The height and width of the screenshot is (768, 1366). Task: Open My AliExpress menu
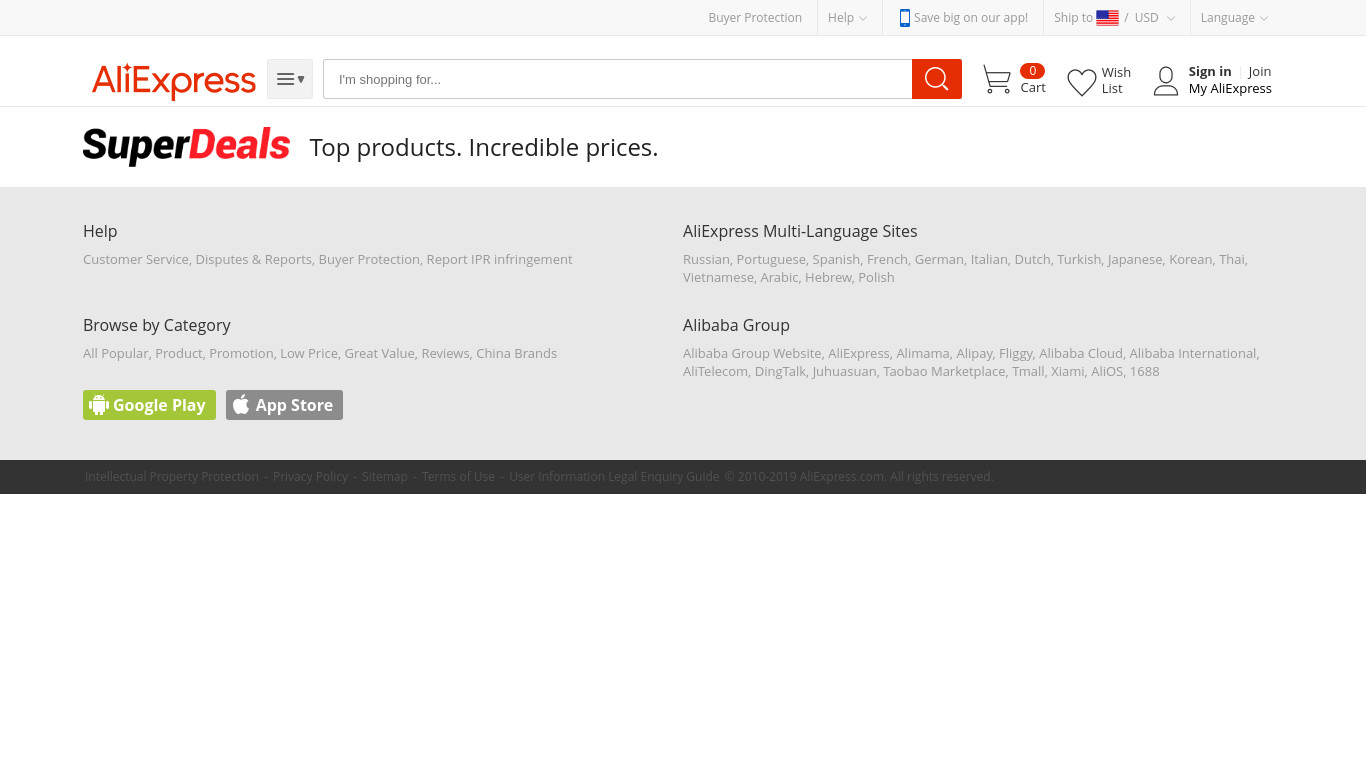(1230, 88)
